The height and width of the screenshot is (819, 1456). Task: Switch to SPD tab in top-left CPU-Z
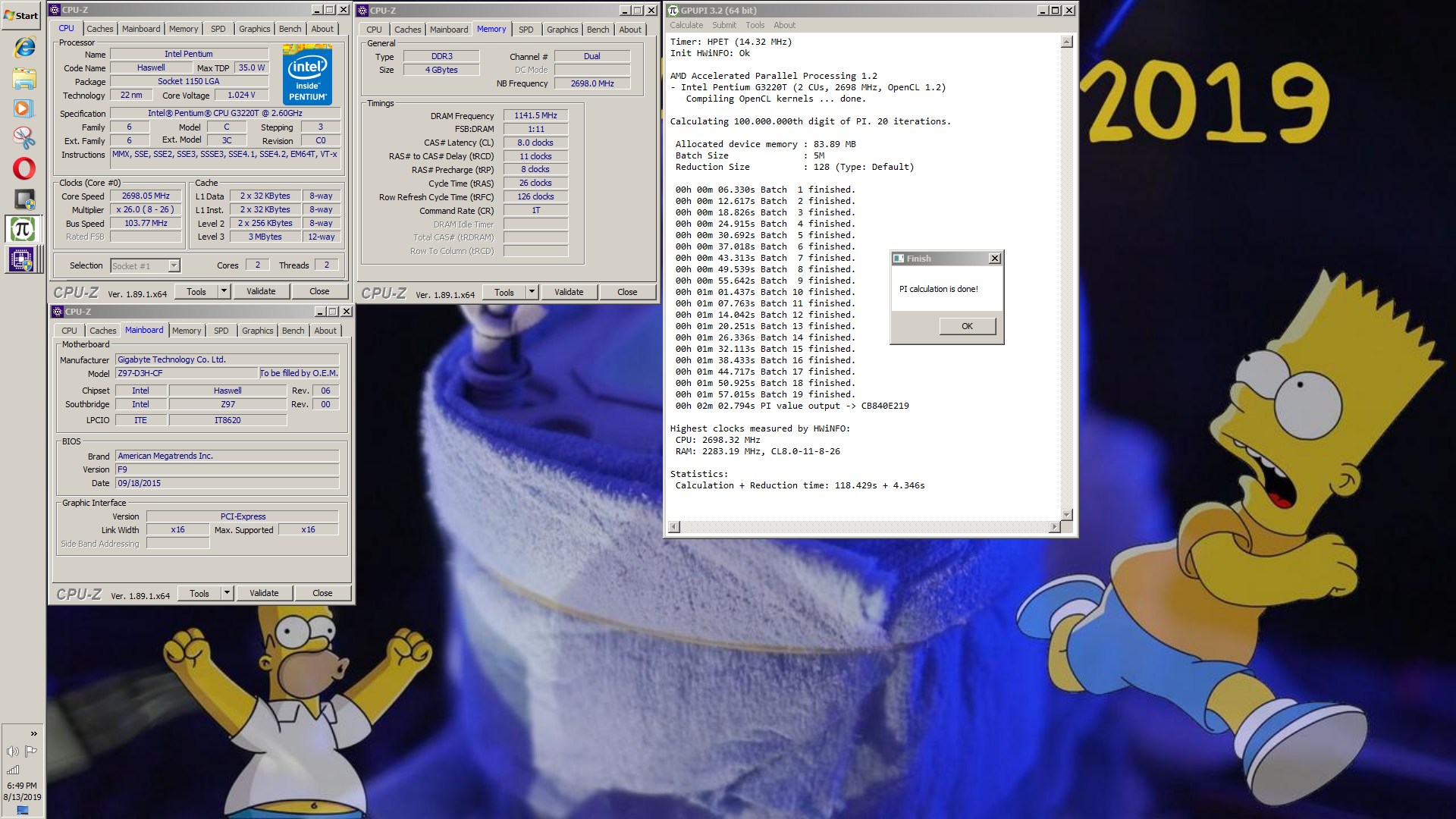[x=218, y=29]
